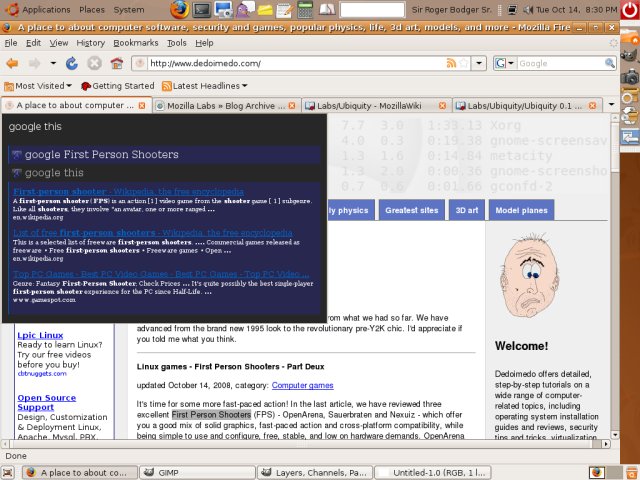The height and width of the screenshot is (480, 640).
Task: Open the calculator launcher in top panel
Action: (x=305, y=9)
